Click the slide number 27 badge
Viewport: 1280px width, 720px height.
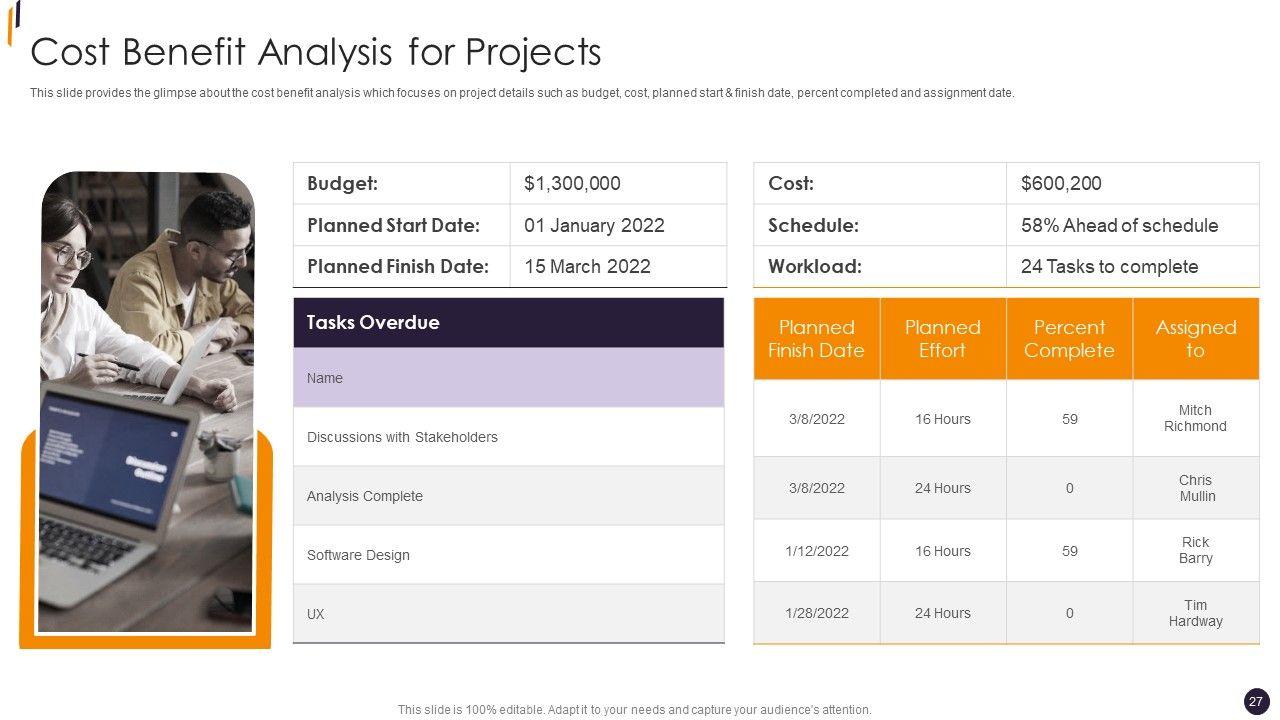[x=1256, y=701]
